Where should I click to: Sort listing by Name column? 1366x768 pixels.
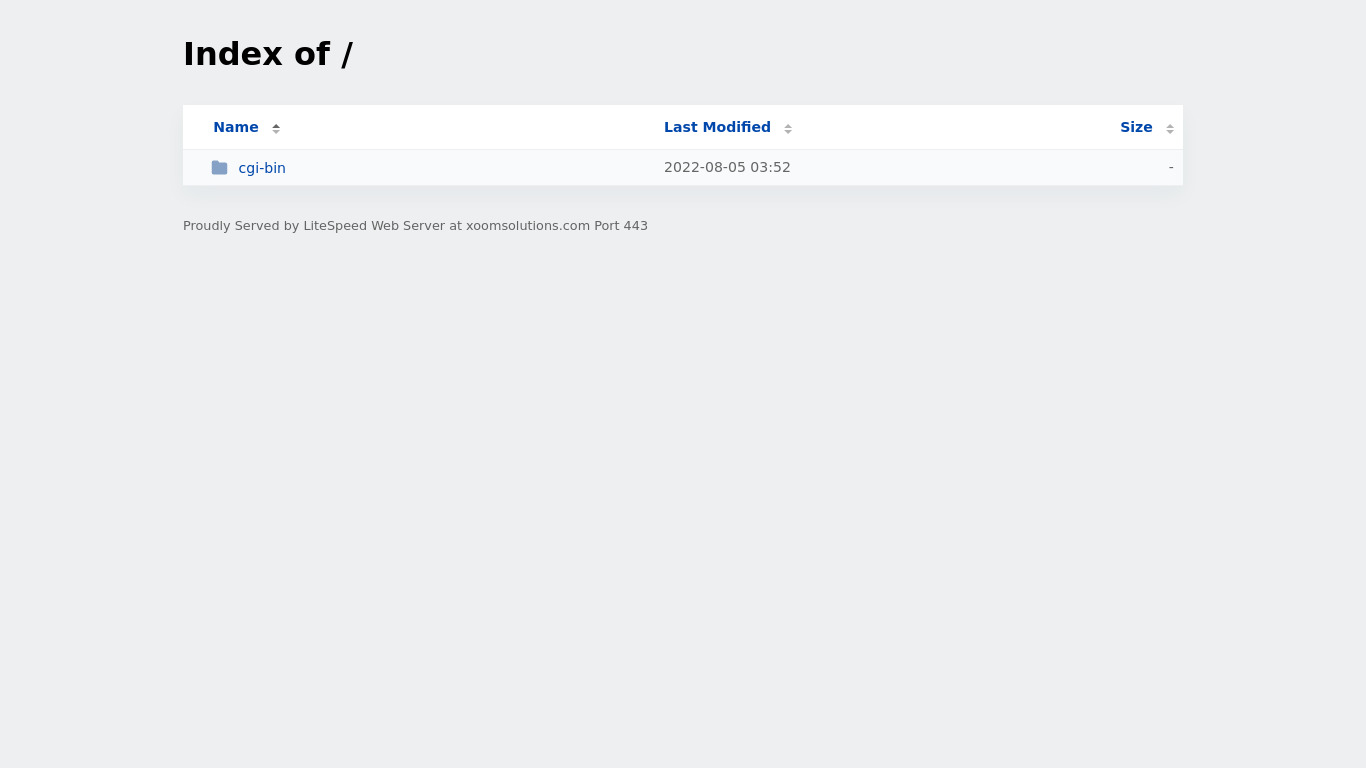coord(236,127)
